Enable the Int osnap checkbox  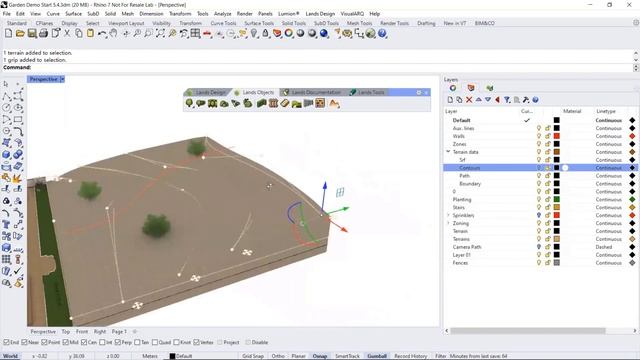pos(102,342)
